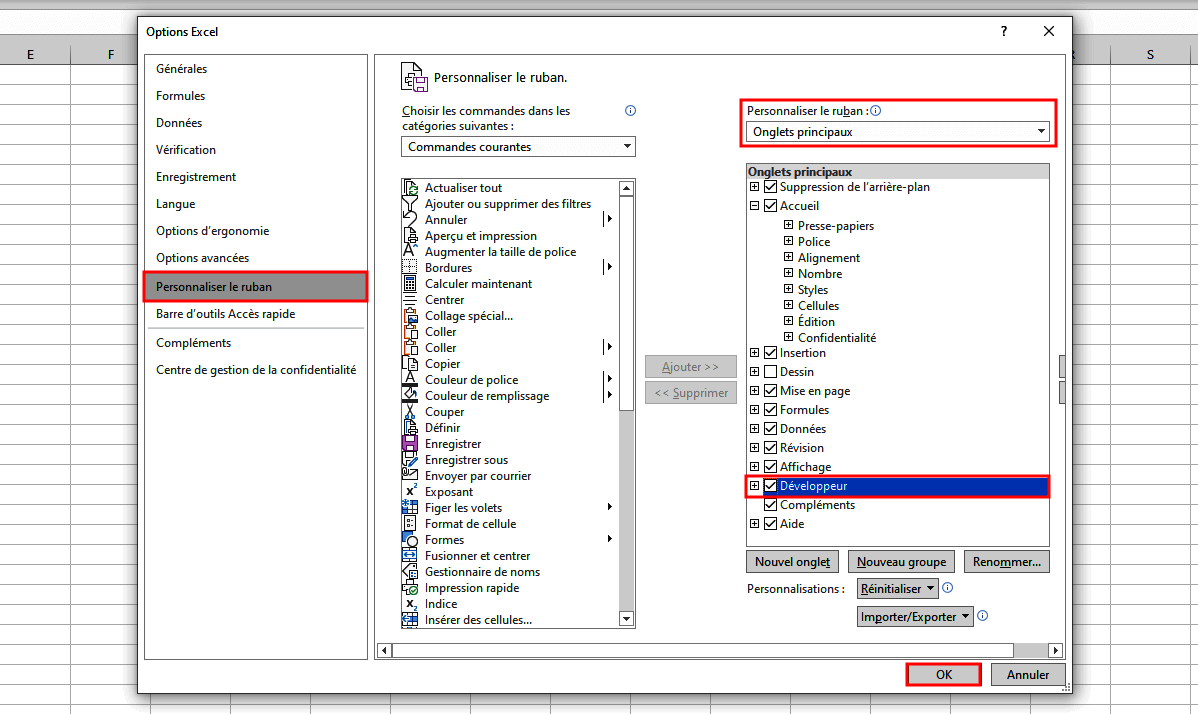Enable the Dessin tab checkbox
Viewport: 1198px width, 714px height.
pos(770,372)
